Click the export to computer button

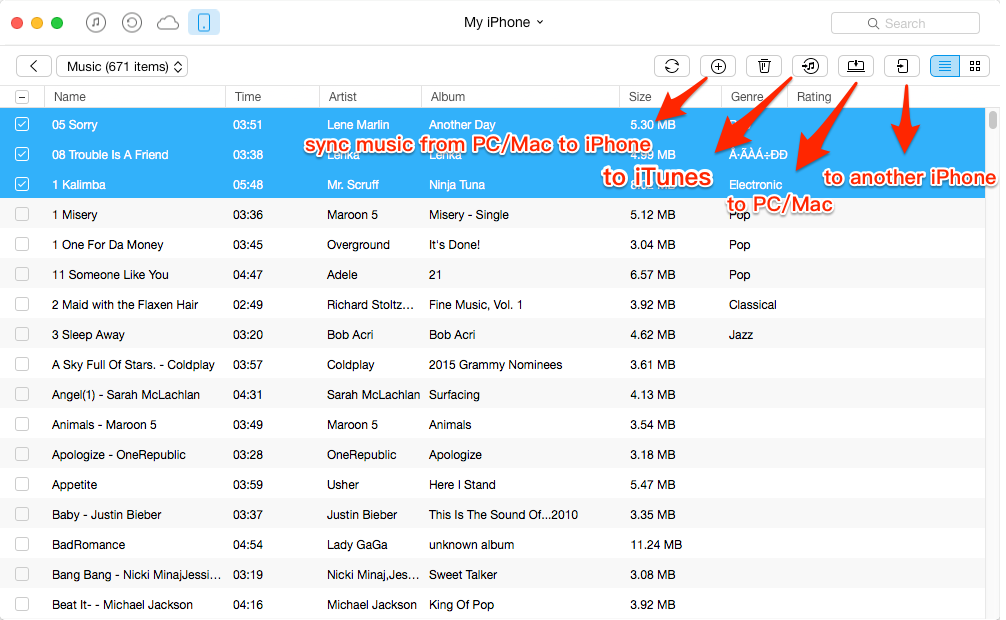pyautogui.click(x=856, y=66)
